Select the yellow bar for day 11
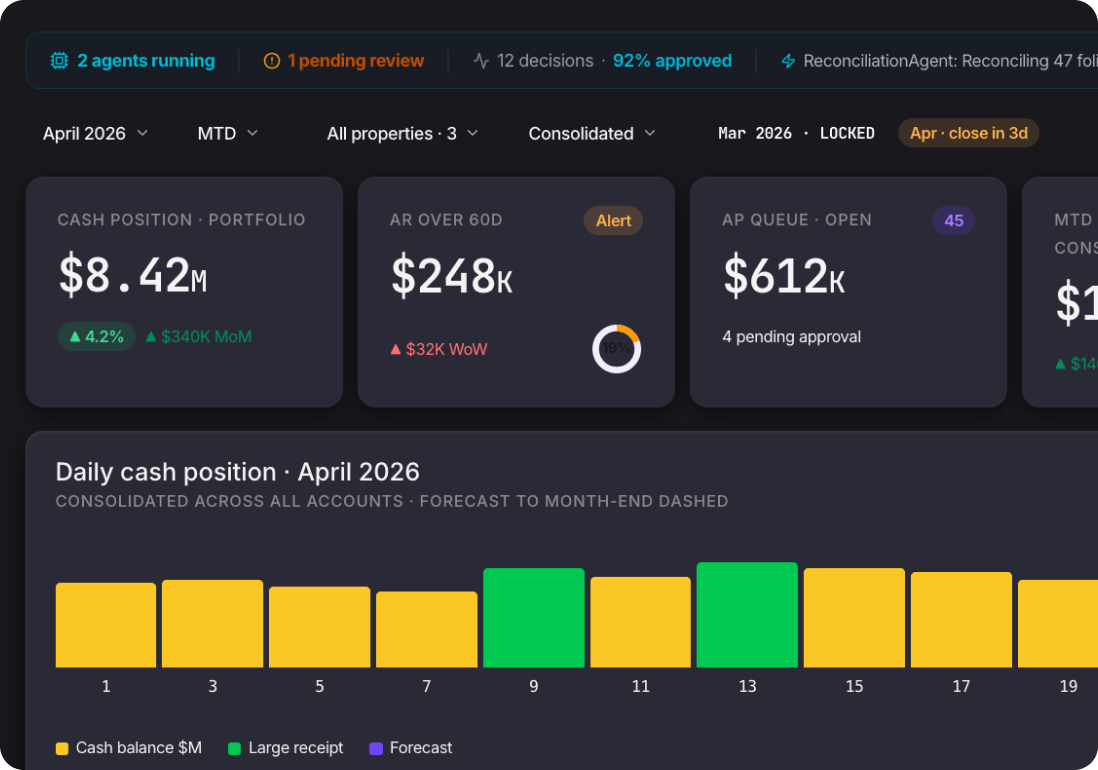The height and width of the screenshot is (770, 1098). (x=640, y=622)
